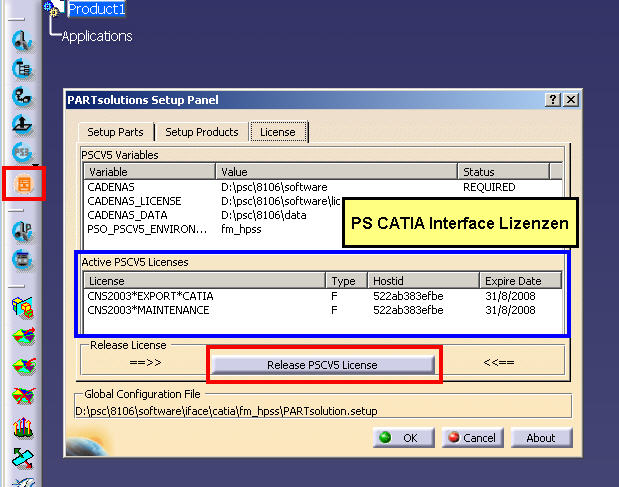Select the Applications node in the tree
The width and height of the screenshot is (619, 487).
pyautogui.click(x=97, y=36)
